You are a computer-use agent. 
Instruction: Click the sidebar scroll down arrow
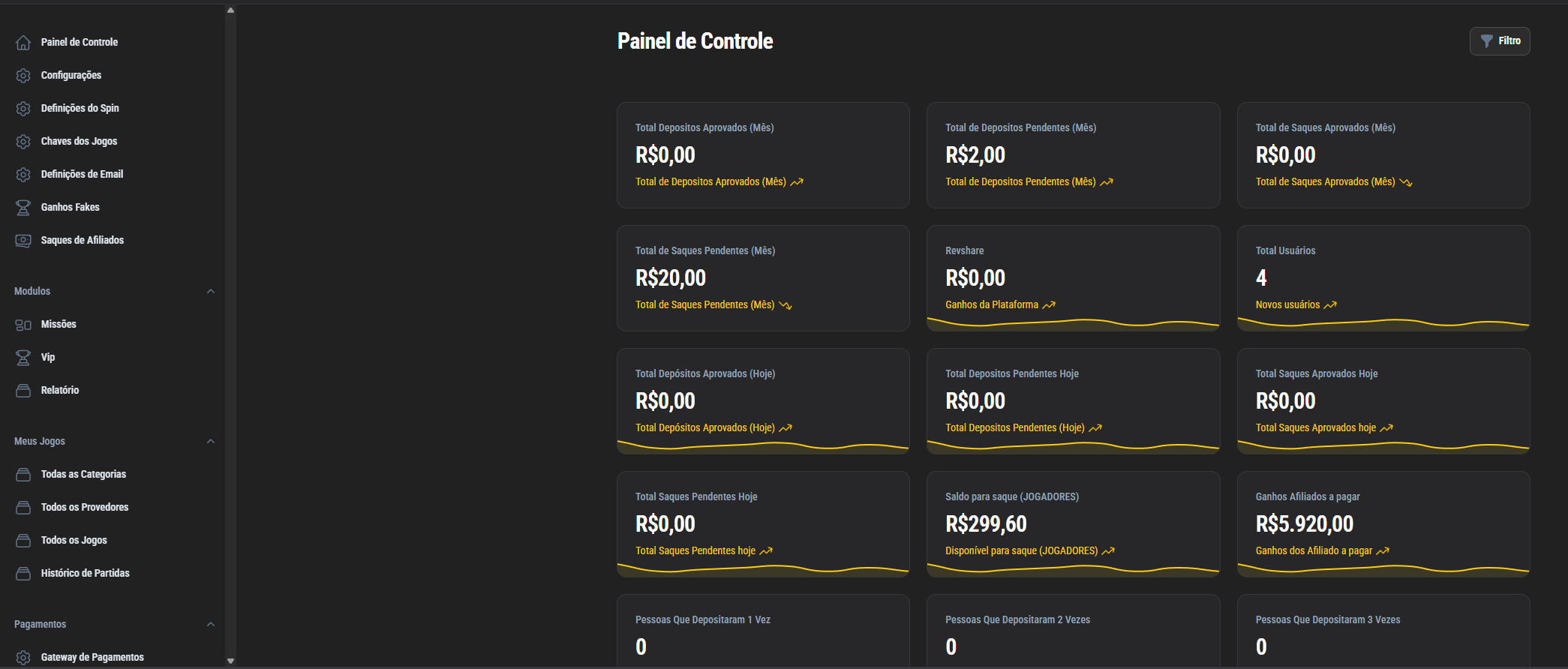230,661
